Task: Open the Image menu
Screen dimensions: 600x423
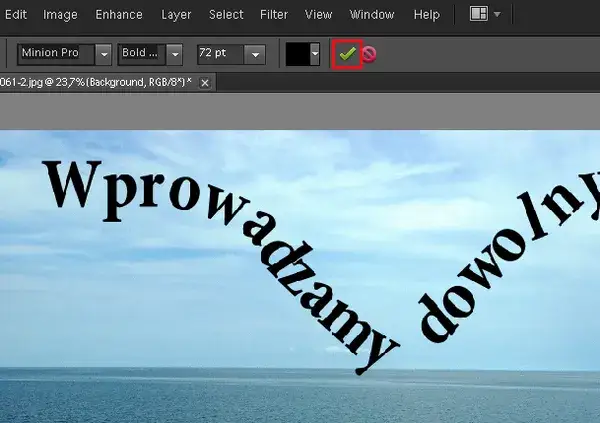Action: point(60,15)
